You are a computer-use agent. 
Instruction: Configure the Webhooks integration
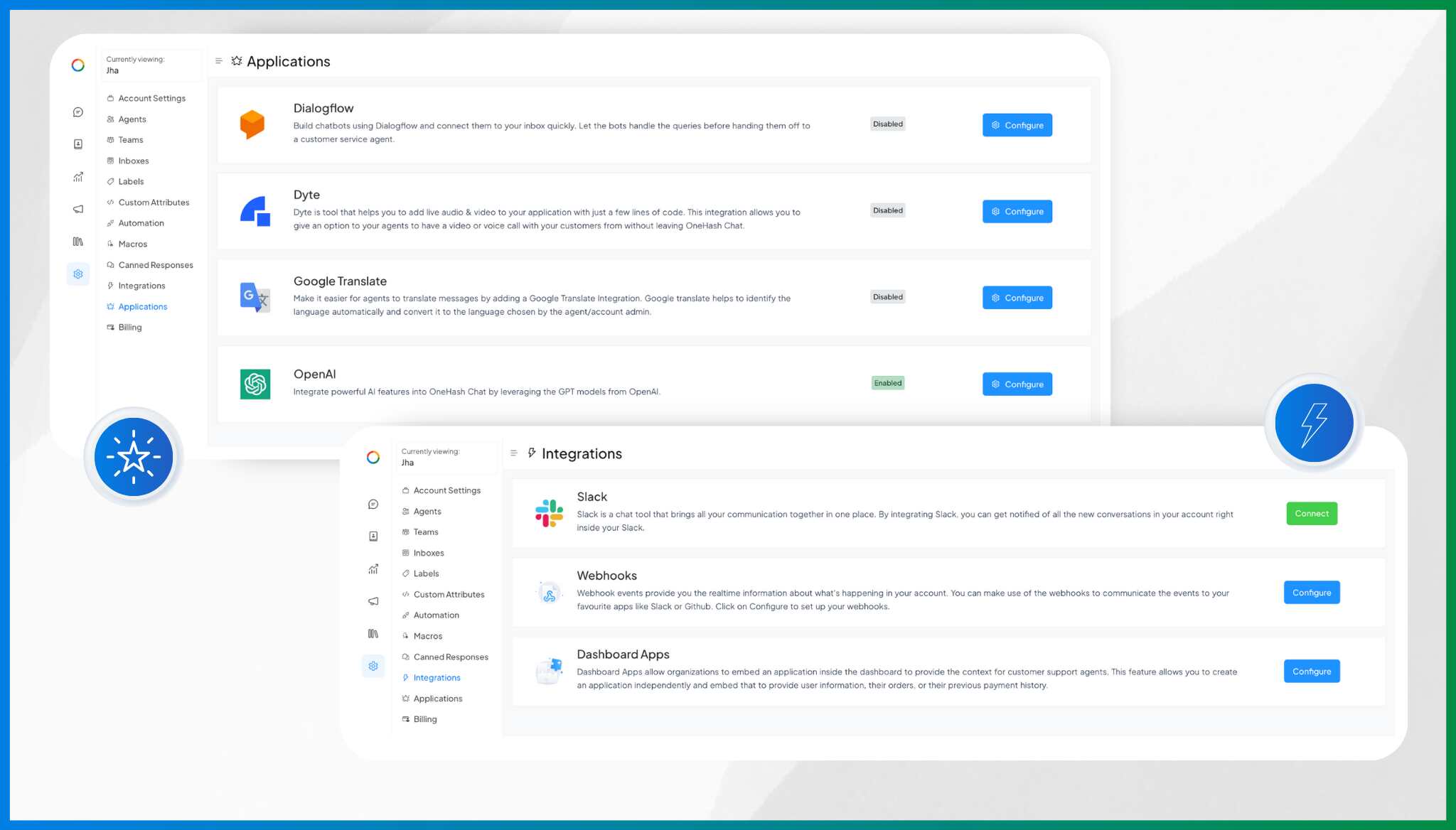(1312, 593)
